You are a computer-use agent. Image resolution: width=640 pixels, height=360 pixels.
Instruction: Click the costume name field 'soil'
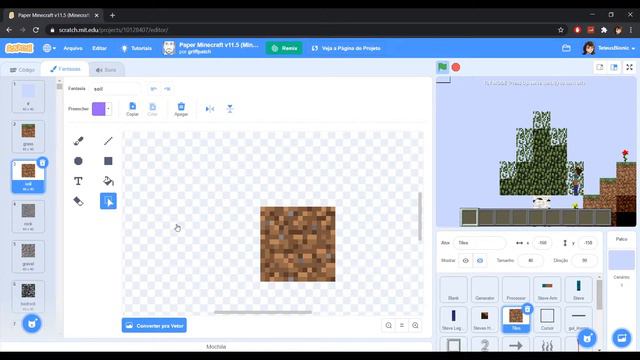(116, 89)
